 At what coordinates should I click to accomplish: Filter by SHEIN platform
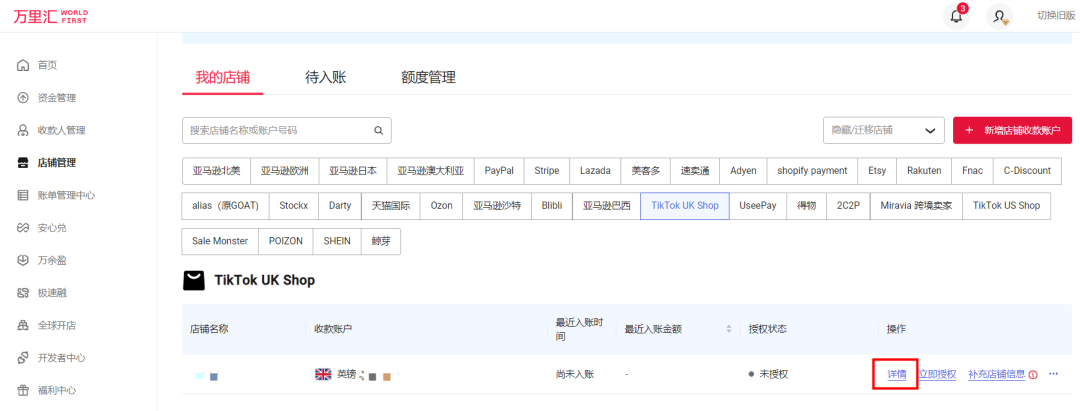point(338,241)
